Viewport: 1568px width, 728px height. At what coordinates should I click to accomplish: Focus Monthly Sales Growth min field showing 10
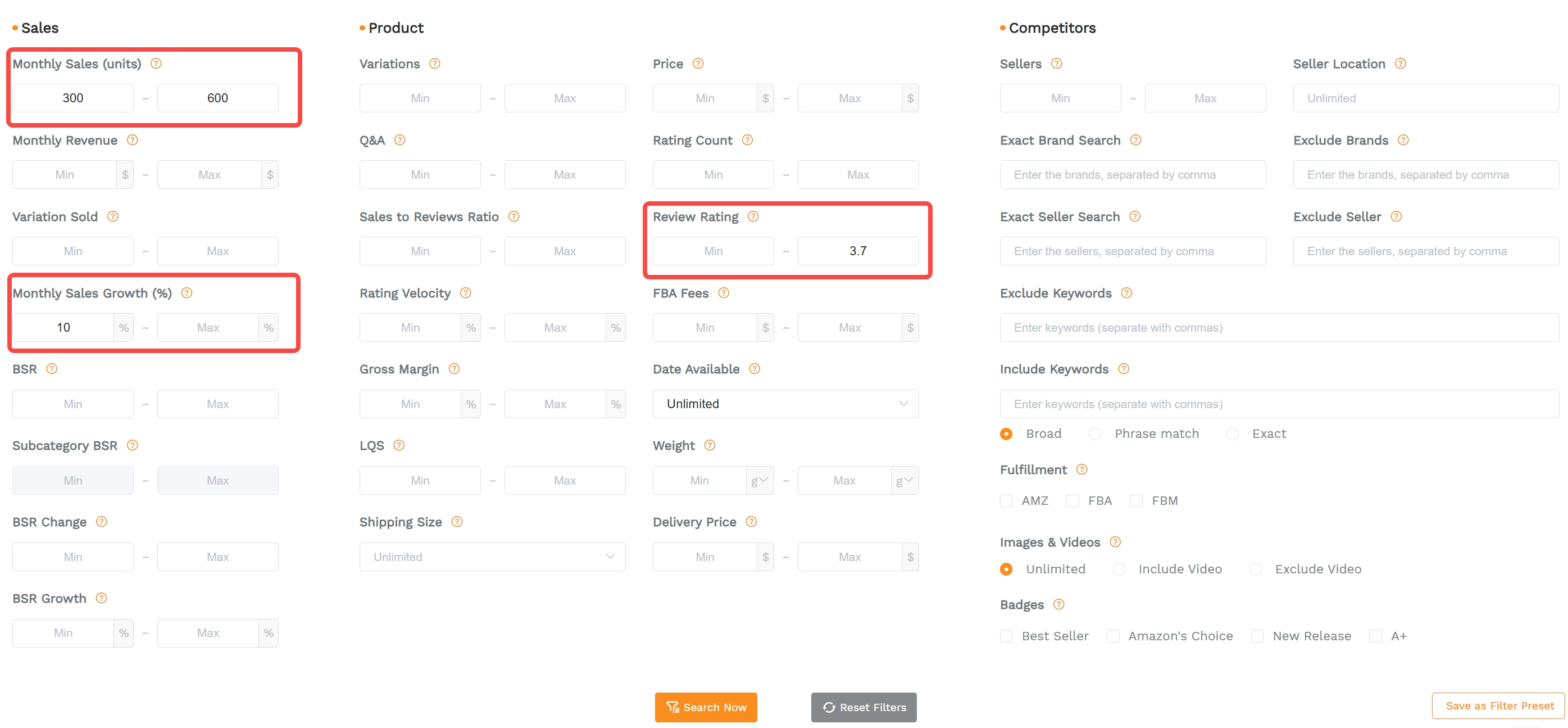point(63,328)
